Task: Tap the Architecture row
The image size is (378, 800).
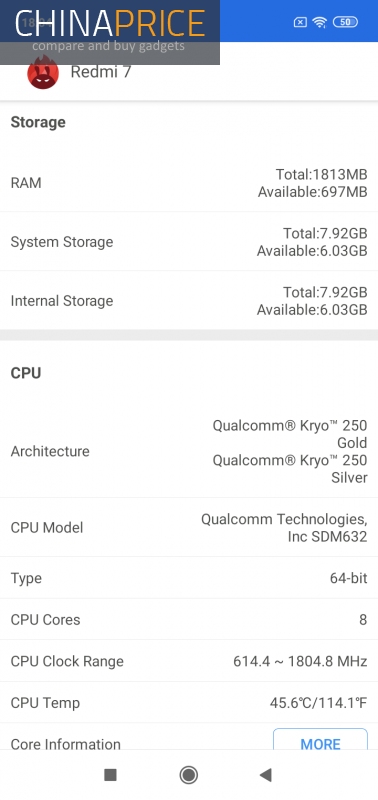Action: (189, 451)
